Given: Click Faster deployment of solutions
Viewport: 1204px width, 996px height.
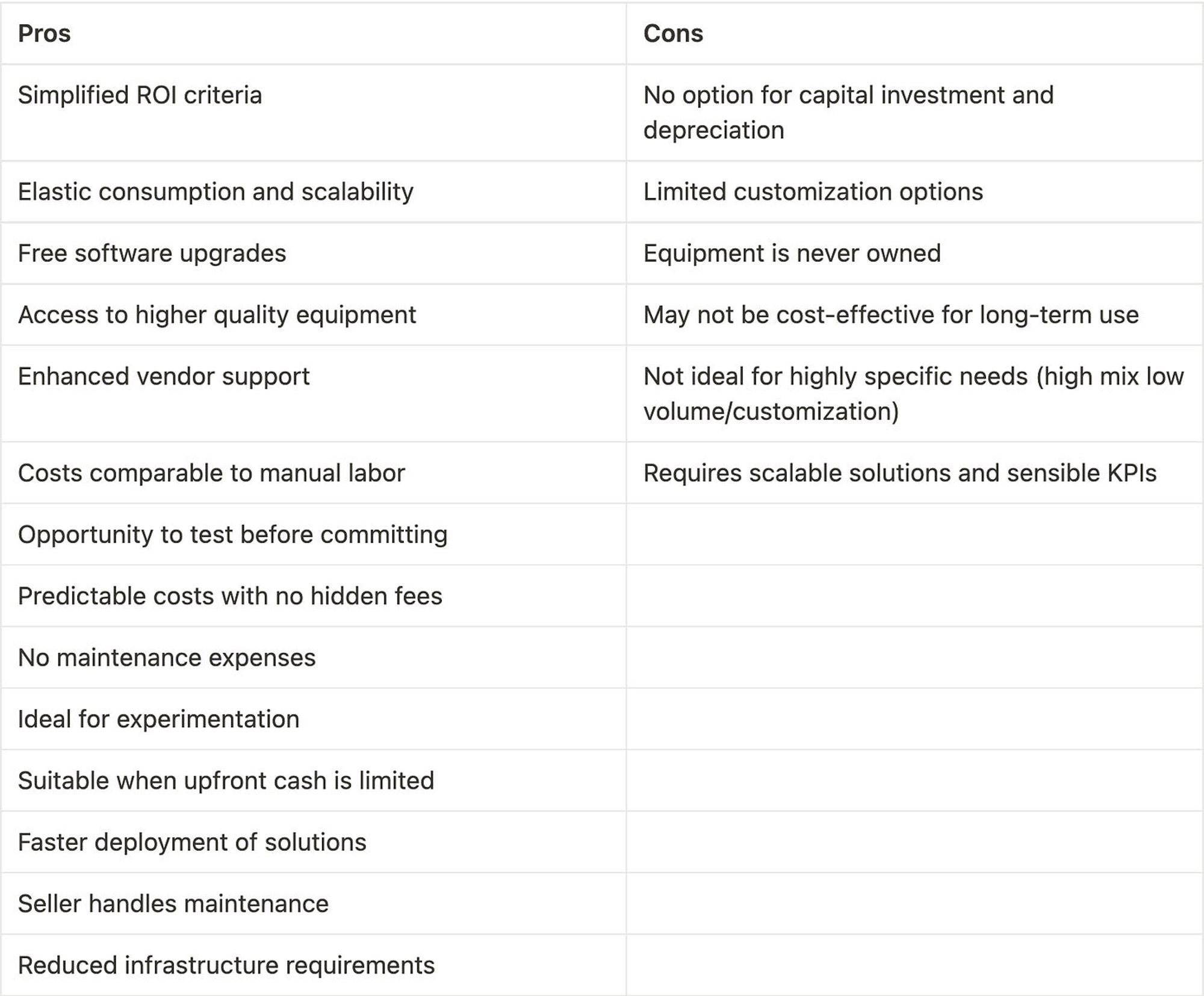Looking at the screenshot, I should pyautogui.click(x=192, y=842).
